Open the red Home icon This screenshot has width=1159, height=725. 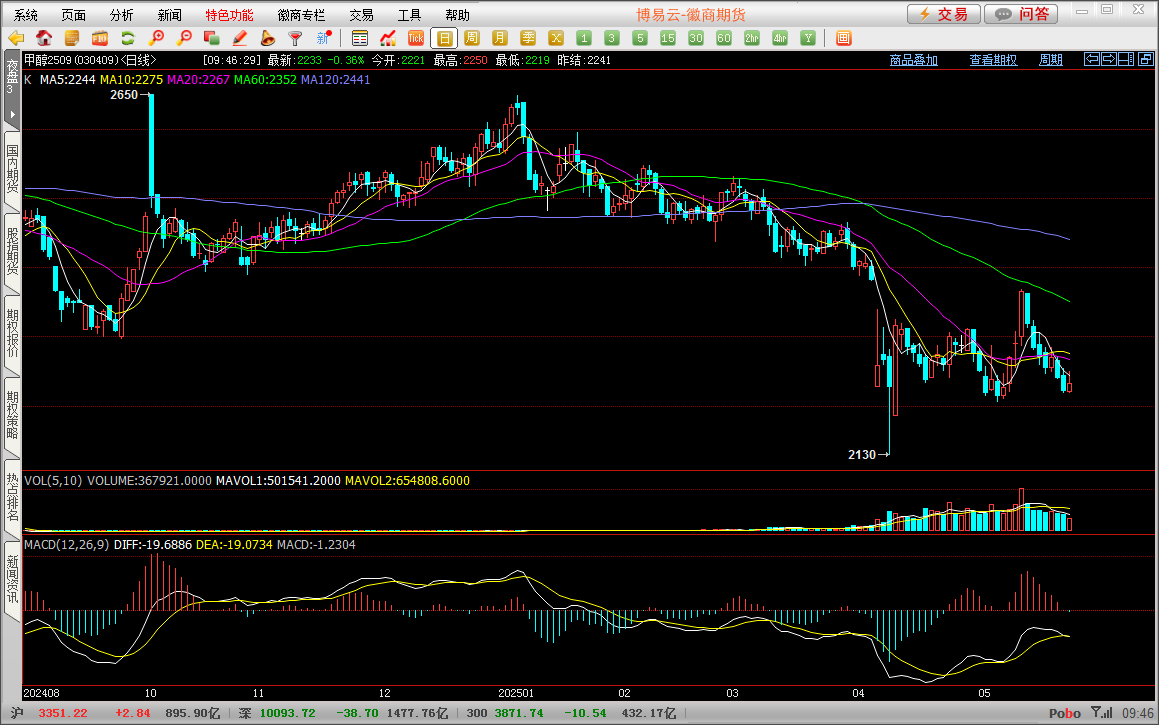[x=44, y=38]
